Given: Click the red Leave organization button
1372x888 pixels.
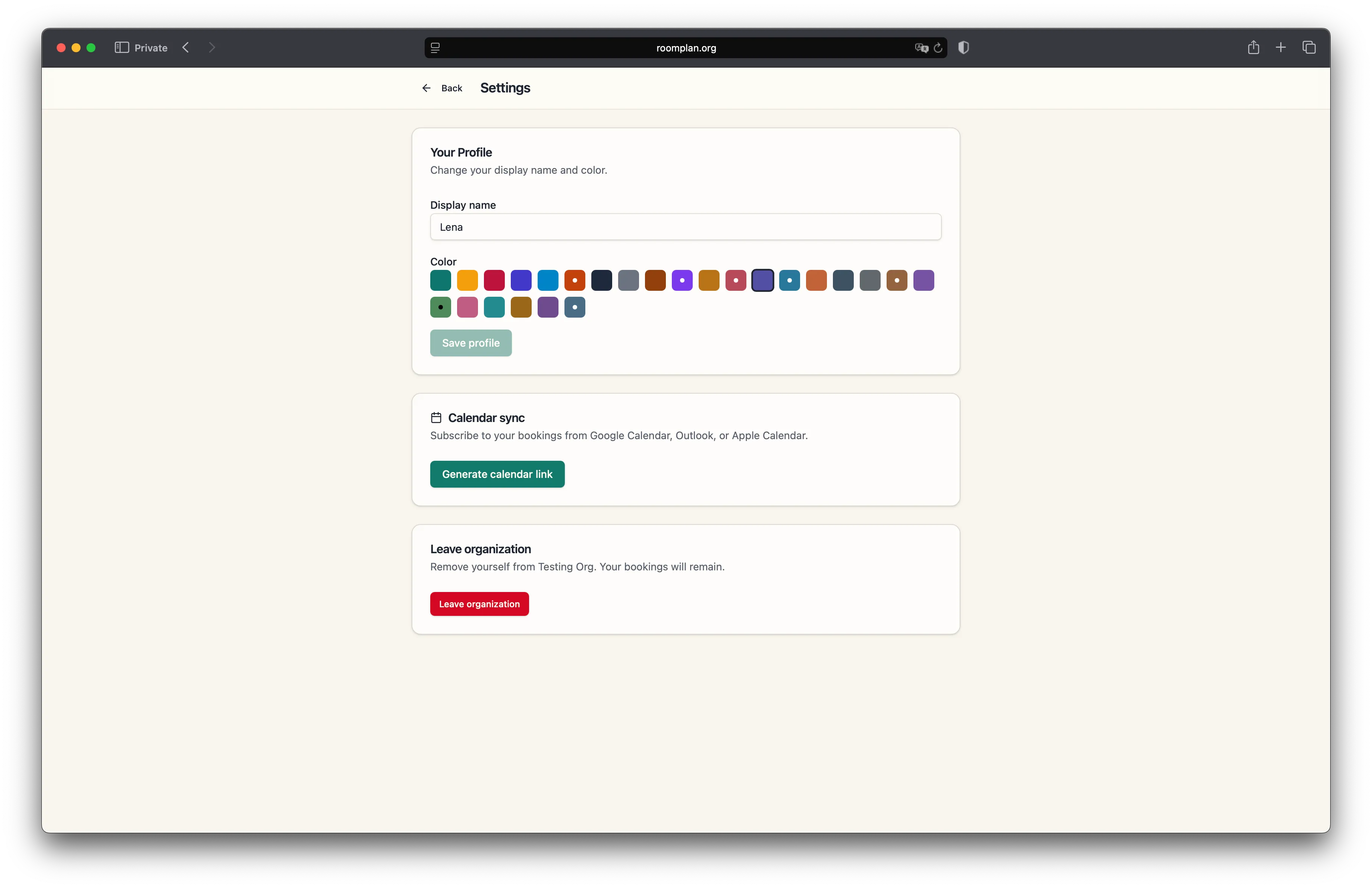Looking at the screenshot, I should (479, 604).
